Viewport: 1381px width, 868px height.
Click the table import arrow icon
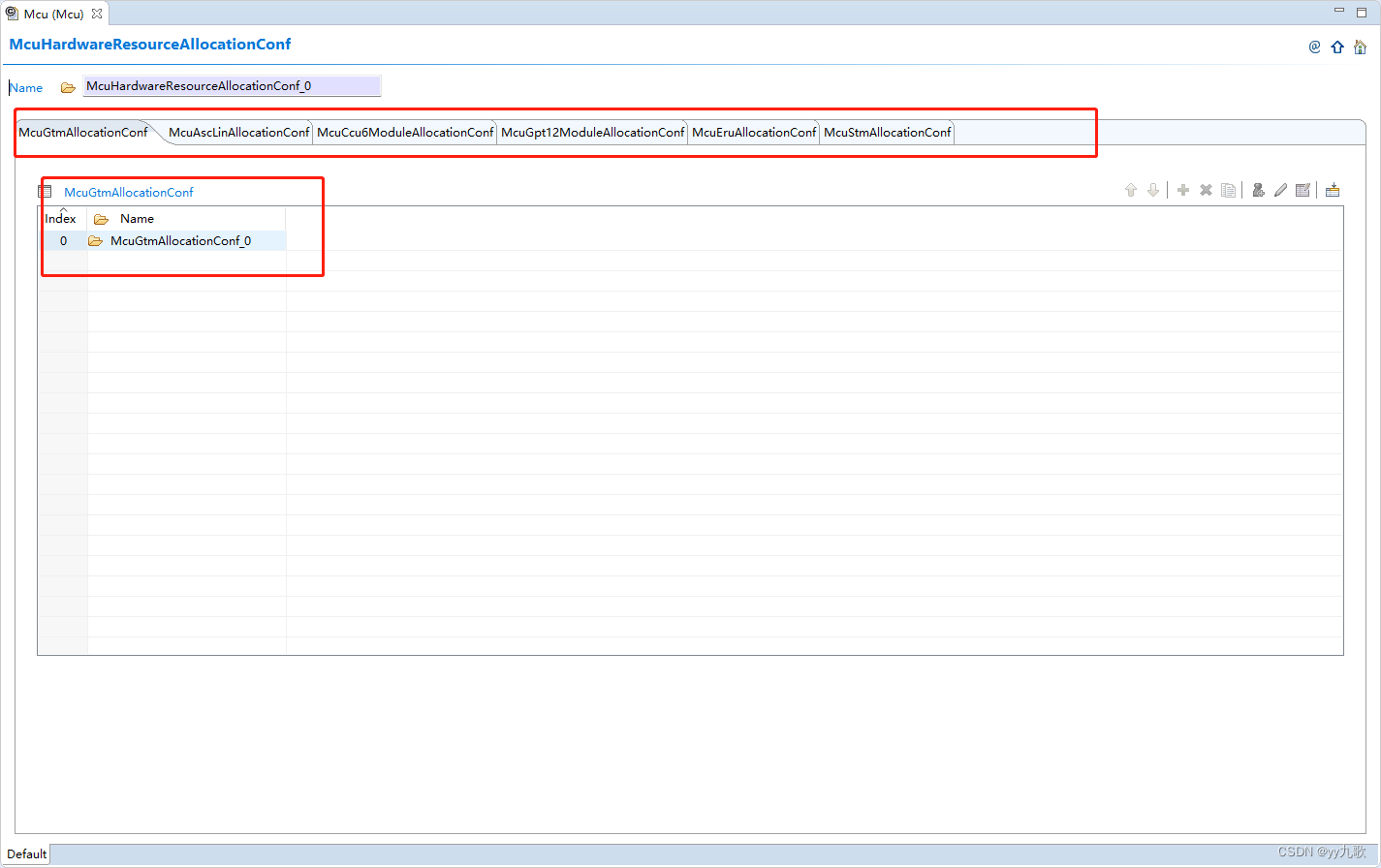[1333, 190]
